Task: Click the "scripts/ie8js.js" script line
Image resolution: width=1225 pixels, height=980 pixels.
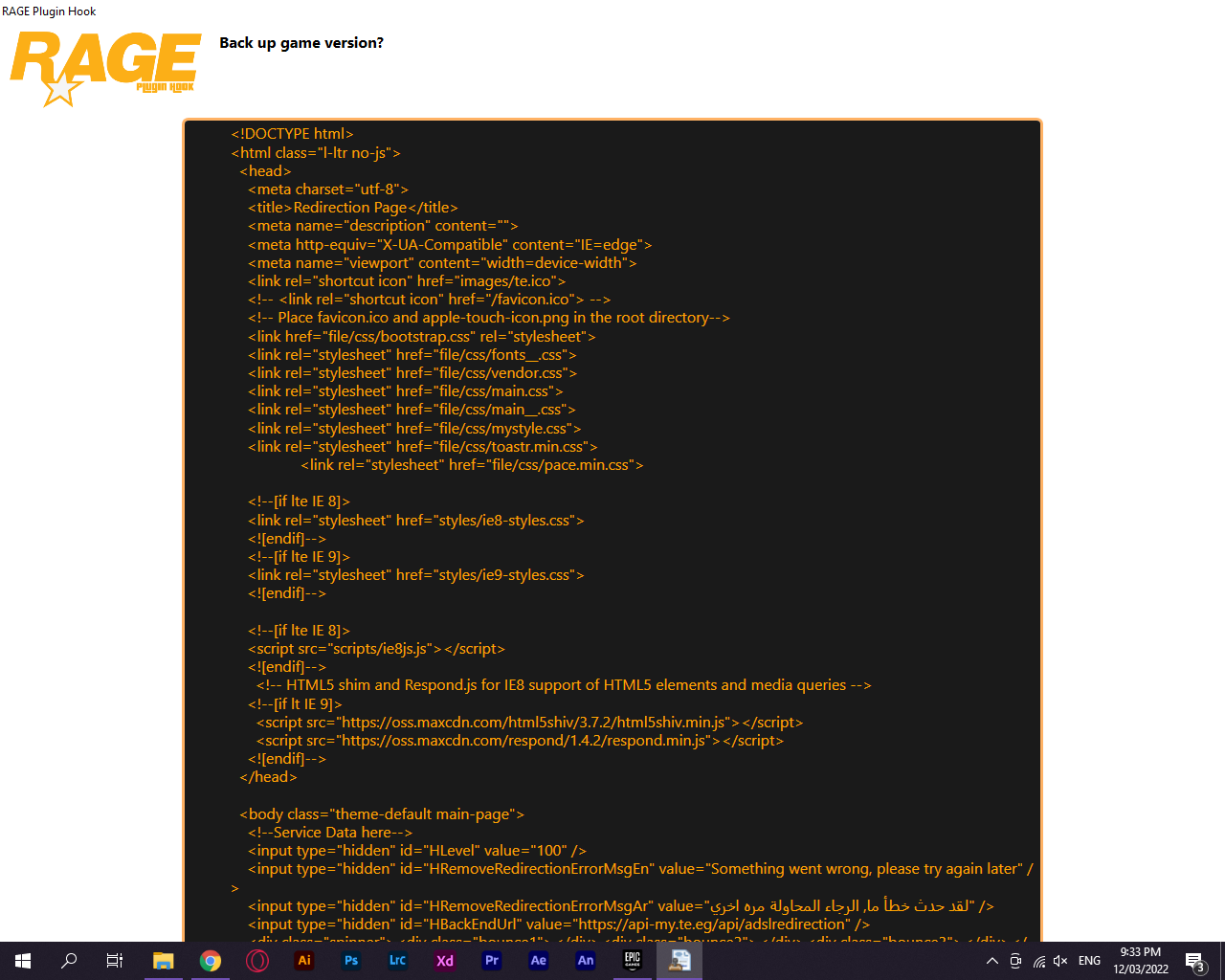Action: 376,649
